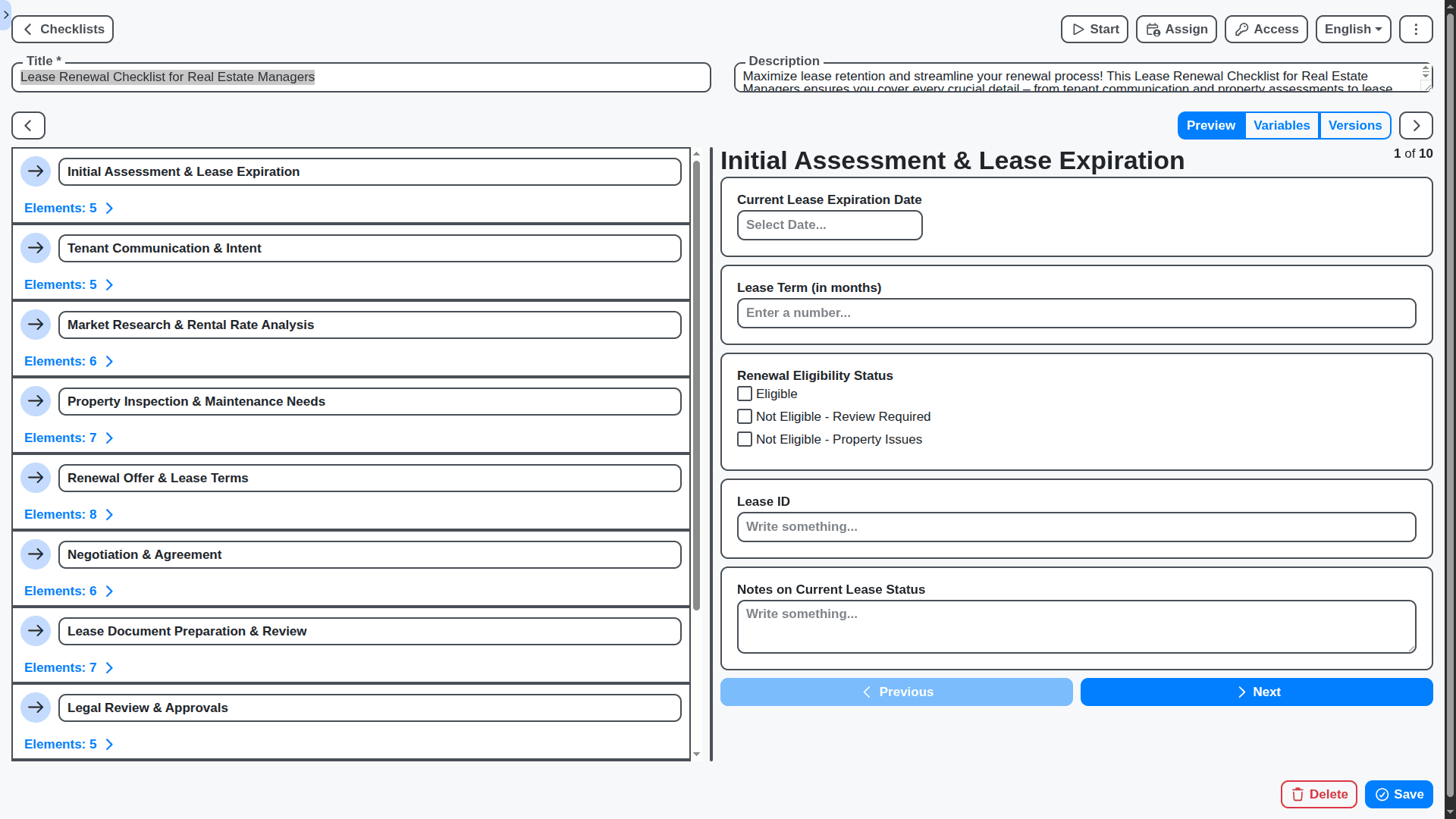
Task: Click the Next button
Action: 1255,692
